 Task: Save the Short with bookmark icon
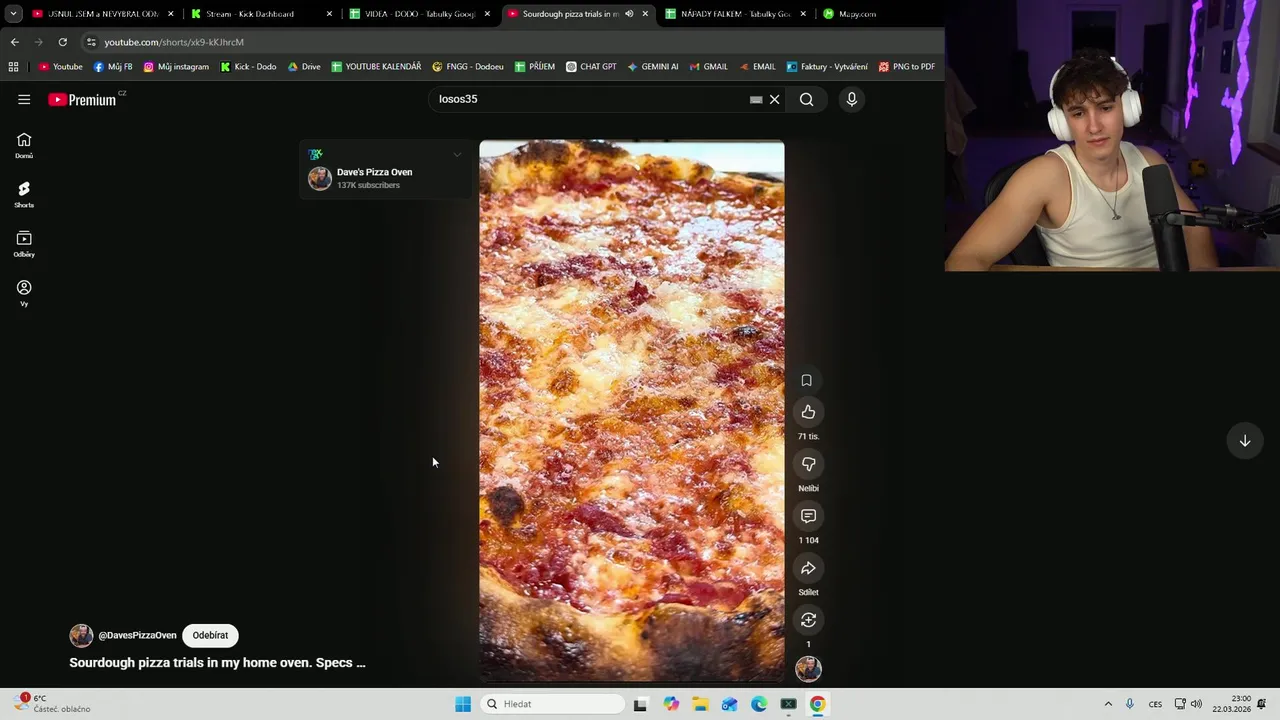click(806, 380)
